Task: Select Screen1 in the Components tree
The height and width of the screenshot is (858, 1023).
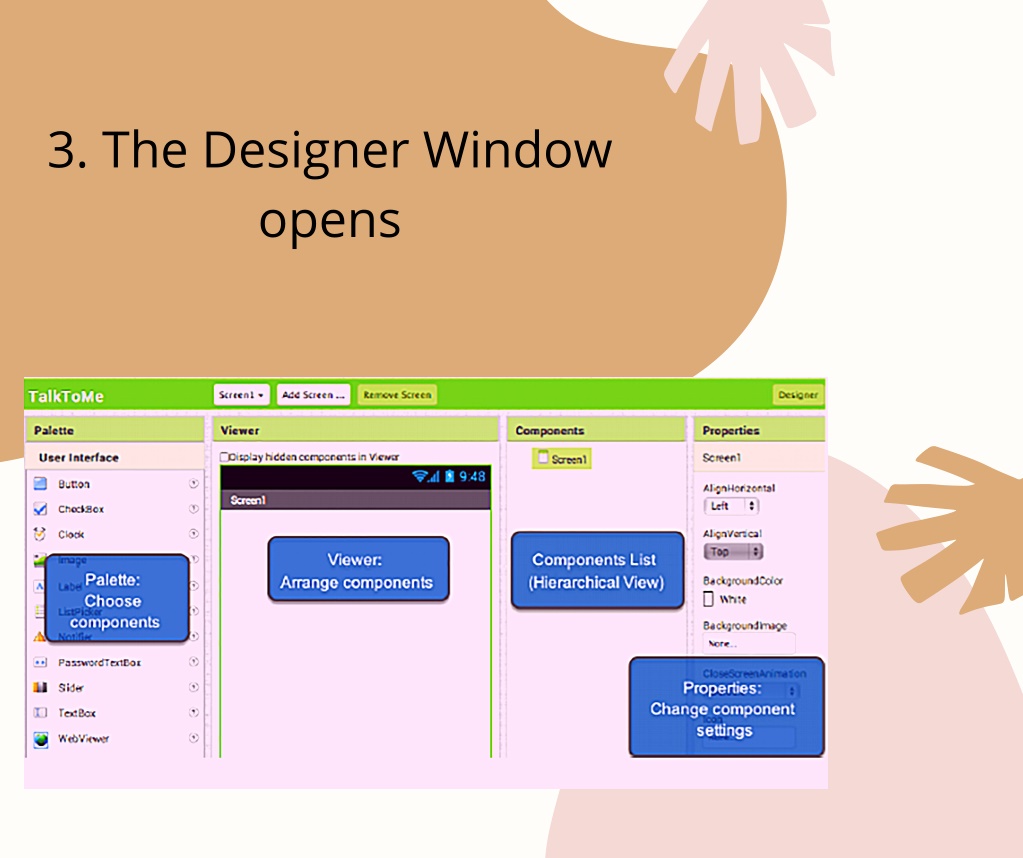Action: pyautogui.click(x=562, y=459)
